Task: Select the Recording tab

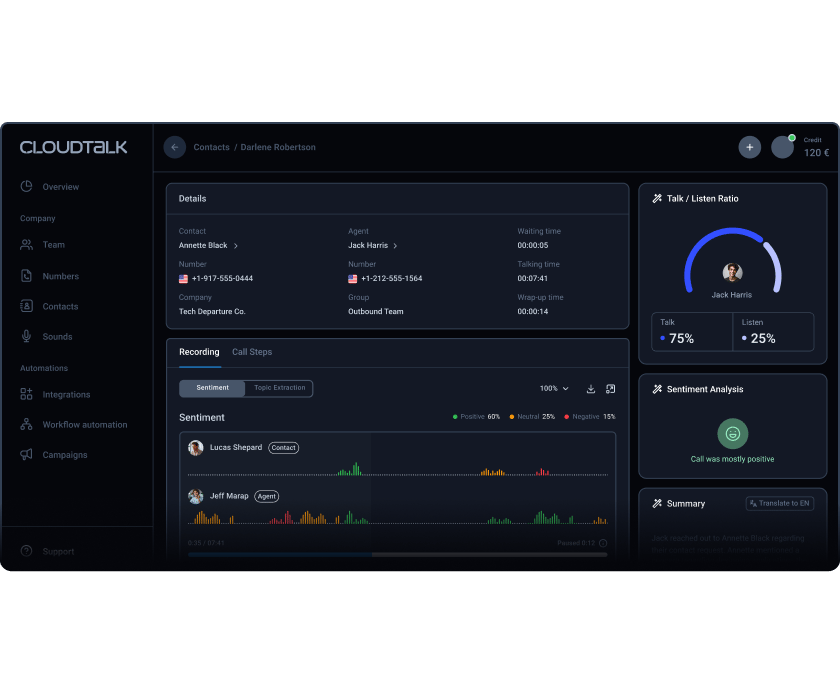Action: 199,352
